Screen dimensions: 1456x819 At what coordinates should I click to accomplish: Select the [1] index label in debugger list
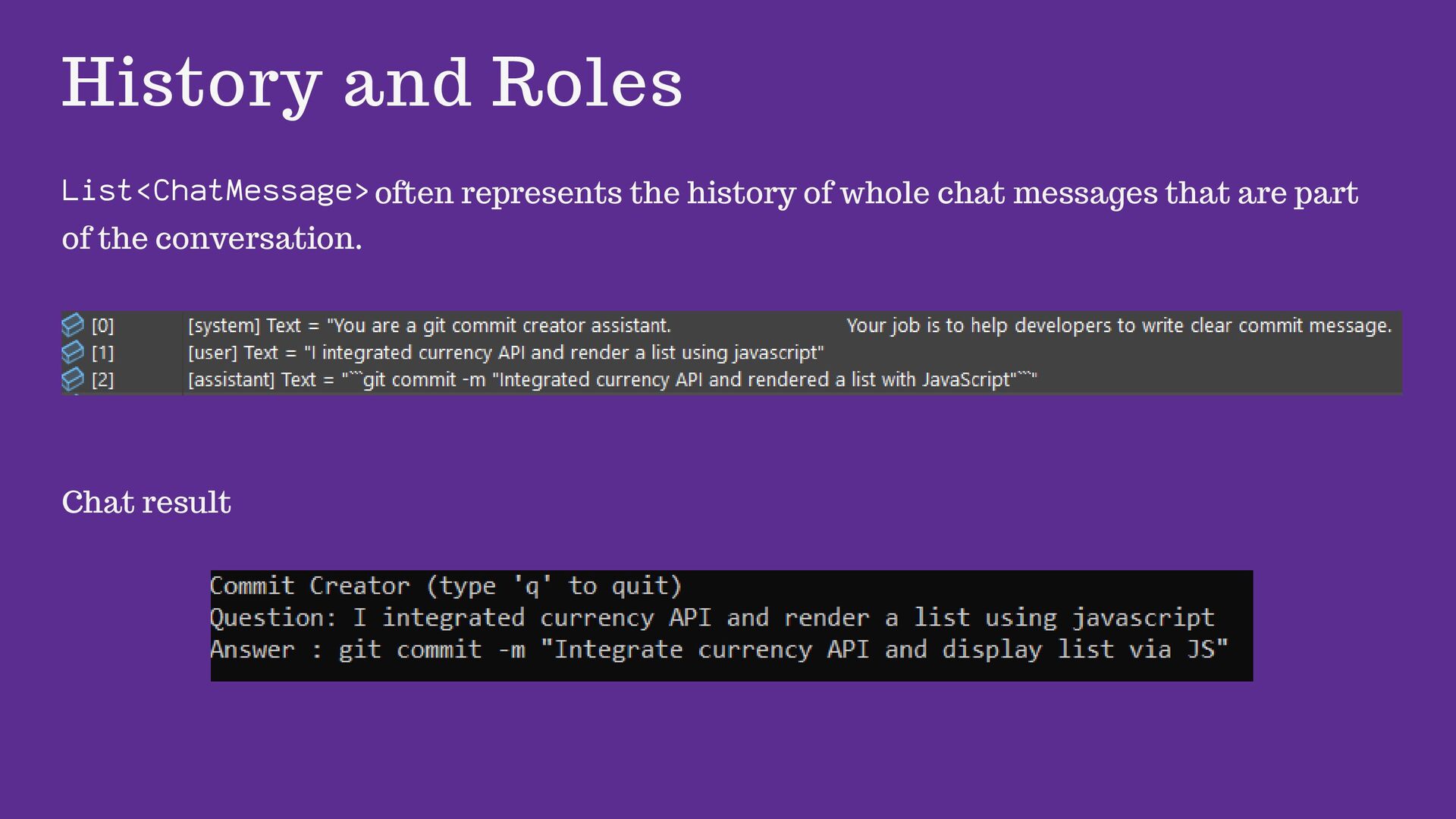coord(103,353)
